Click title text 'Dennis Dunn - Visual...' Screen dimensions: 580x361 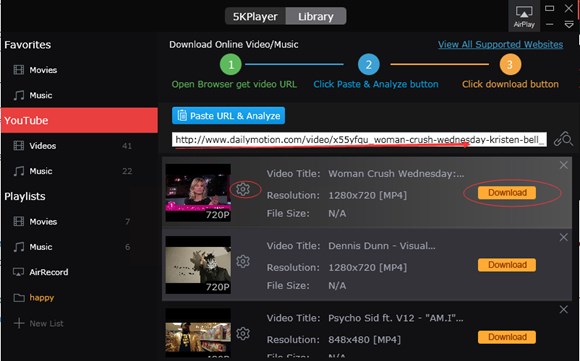coord(382,246)
